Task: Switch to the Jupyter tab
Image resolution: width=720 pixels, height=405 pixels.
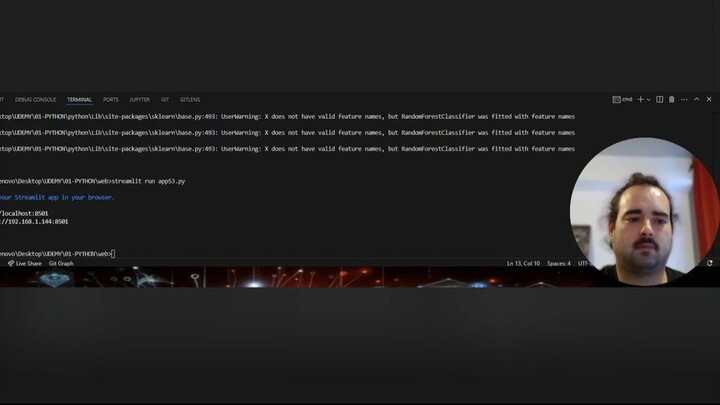Action: click(x=139, y=100)
